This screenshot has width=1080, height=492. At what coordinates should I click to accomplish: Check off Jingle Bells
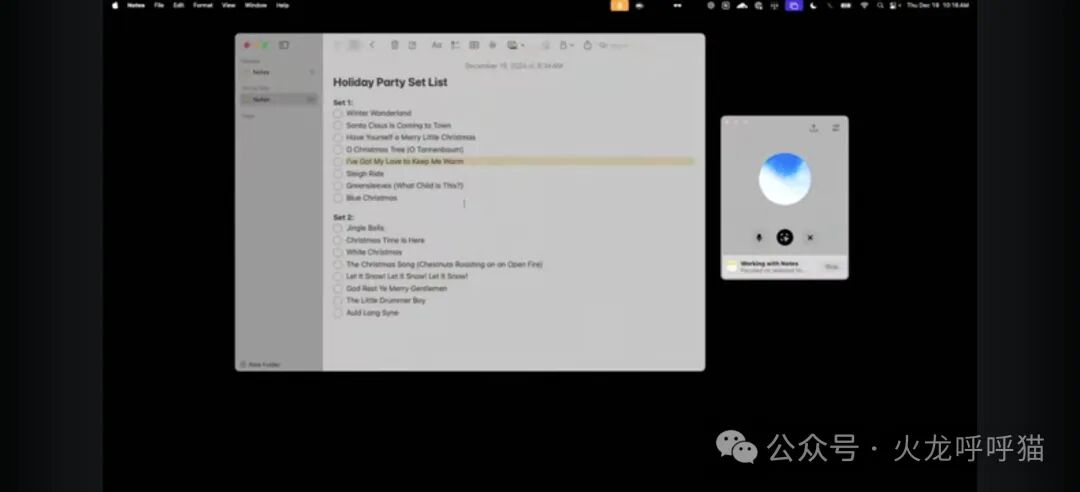click(338, 228)
